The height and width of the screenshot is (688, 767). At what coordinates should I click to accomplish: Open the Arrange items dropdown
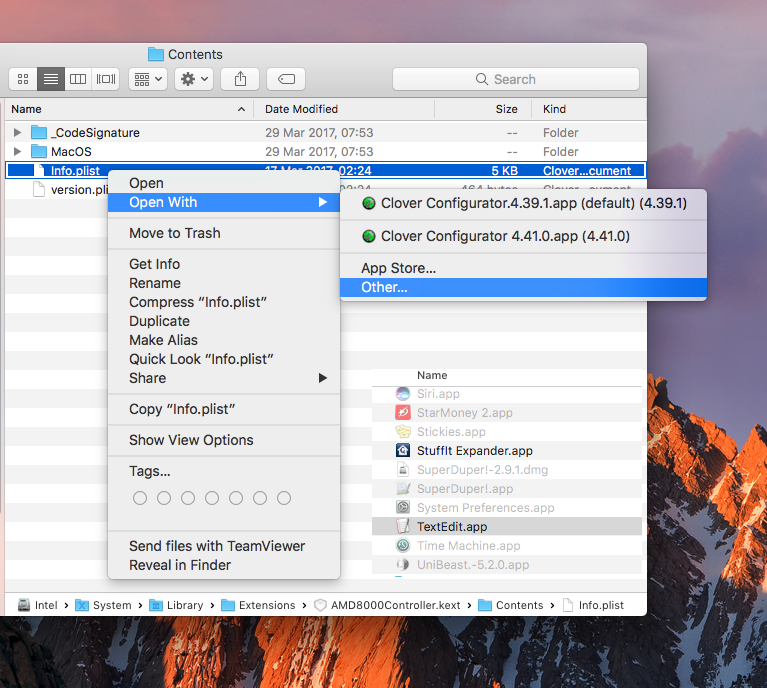pyautogui.click(x=148, y=79)
